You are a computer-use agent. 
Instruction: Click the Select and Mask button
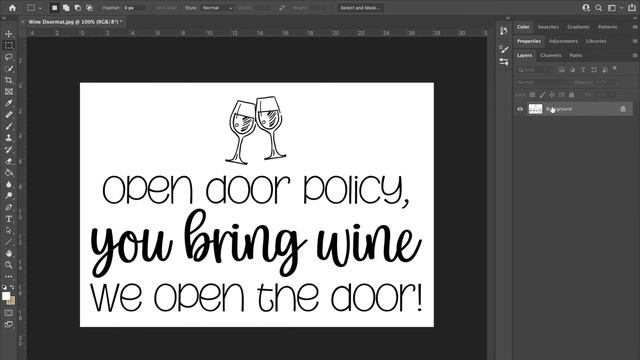(360, 8)
